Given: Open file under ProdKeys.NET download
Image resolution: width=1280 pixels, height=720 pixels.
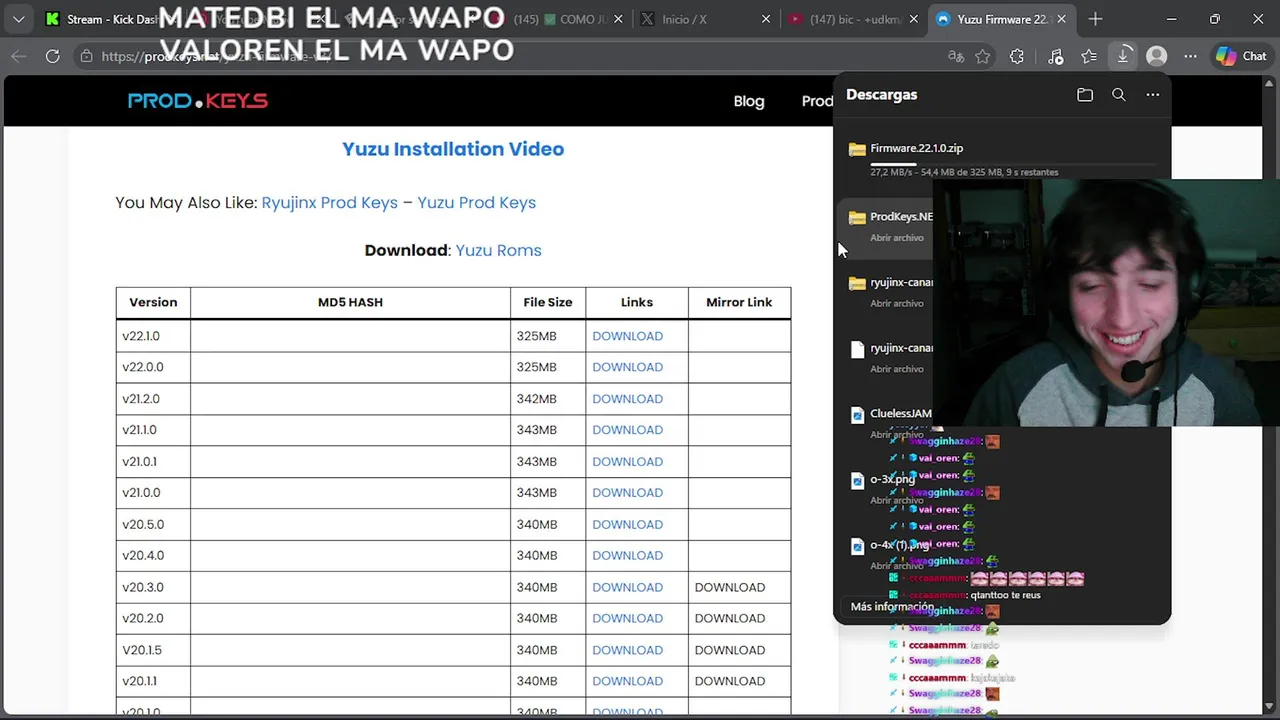Looking at the screenshot, I should [897, 238].
